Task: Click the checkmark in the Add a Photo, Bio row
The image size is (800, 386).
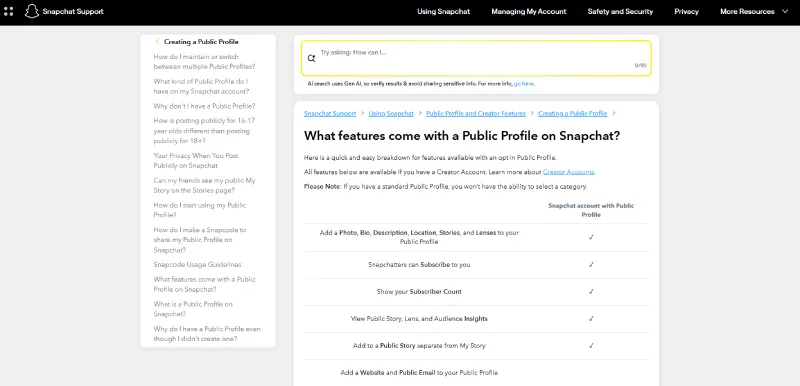Action: [591, 237]
